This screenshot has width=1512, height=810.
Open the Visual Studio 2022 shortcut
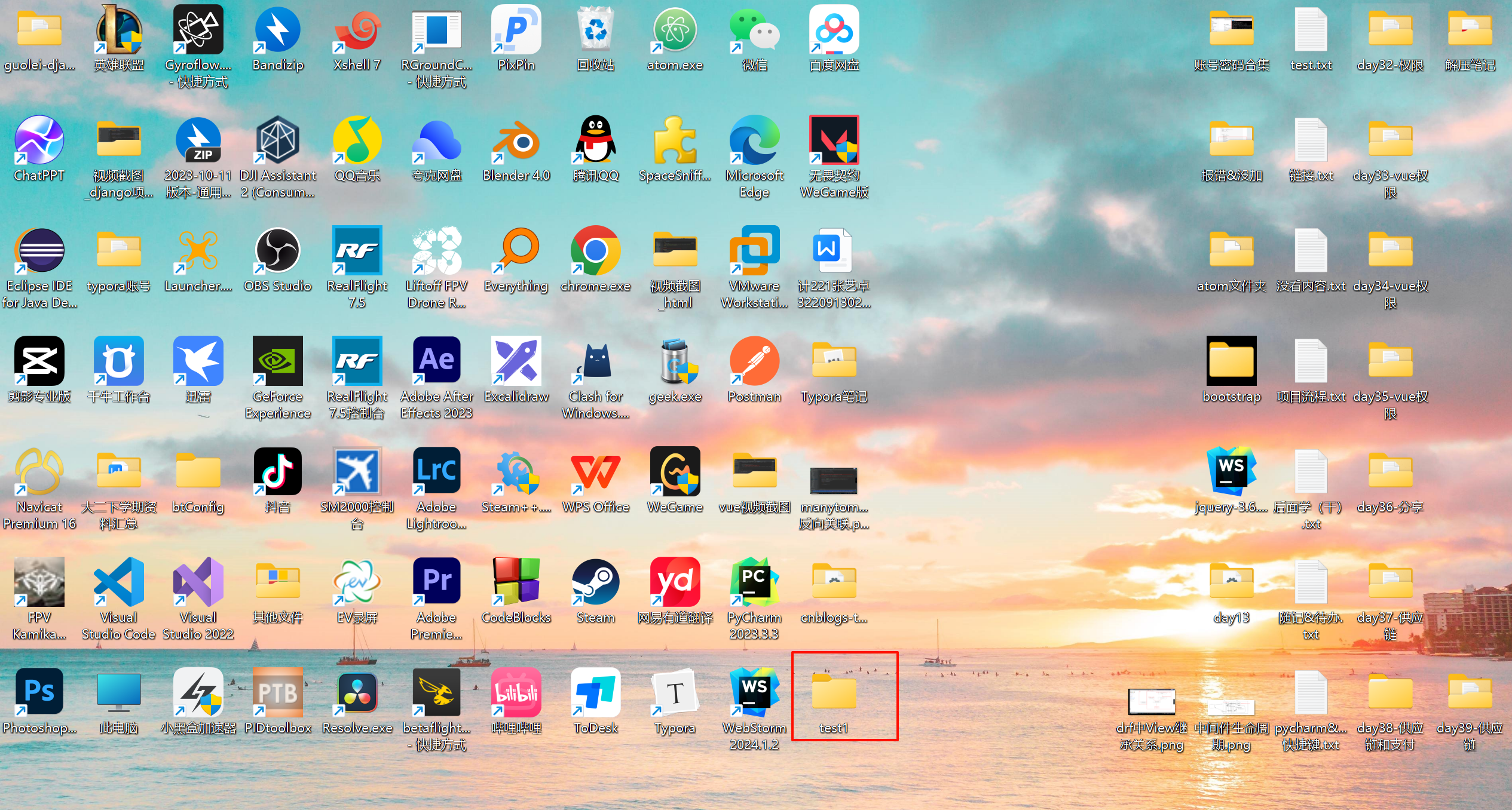[198, 582]
